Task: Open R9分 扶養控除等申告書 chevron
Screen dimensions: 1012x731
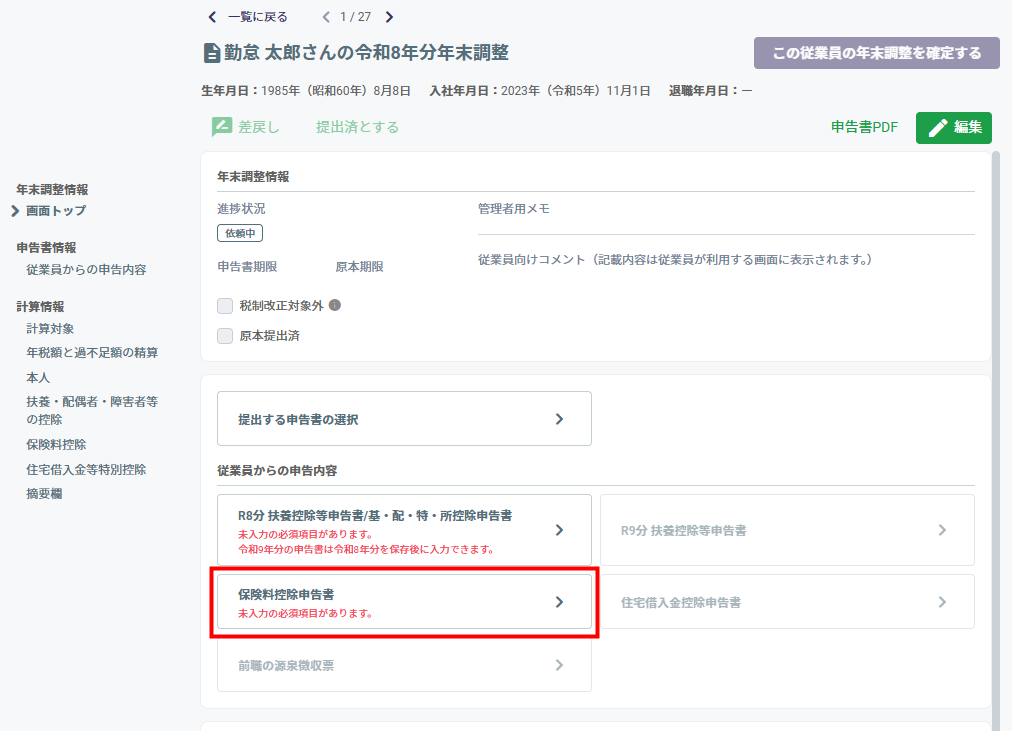Action: pos(942,530)
